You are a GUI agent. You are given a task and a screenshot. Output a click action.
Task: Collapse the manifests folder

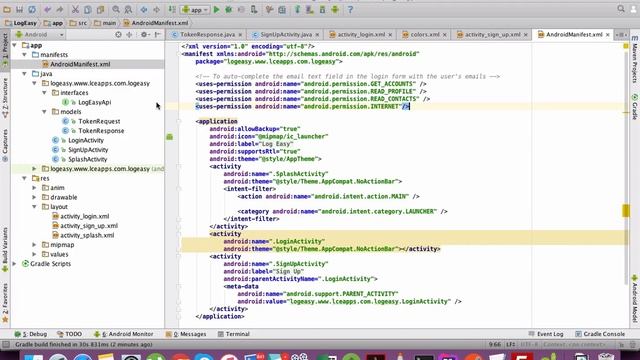pos(24,55)
